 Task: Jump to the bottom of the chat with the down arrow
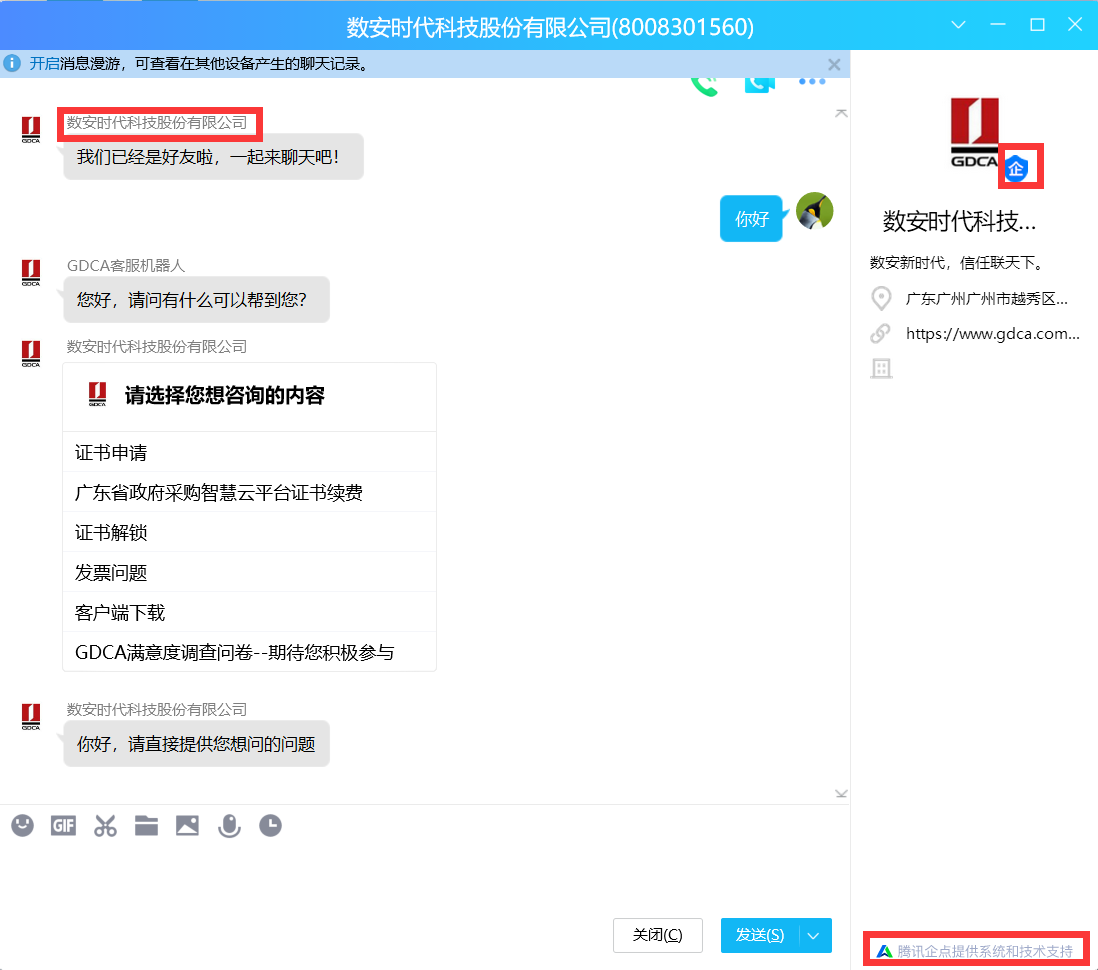841,794
